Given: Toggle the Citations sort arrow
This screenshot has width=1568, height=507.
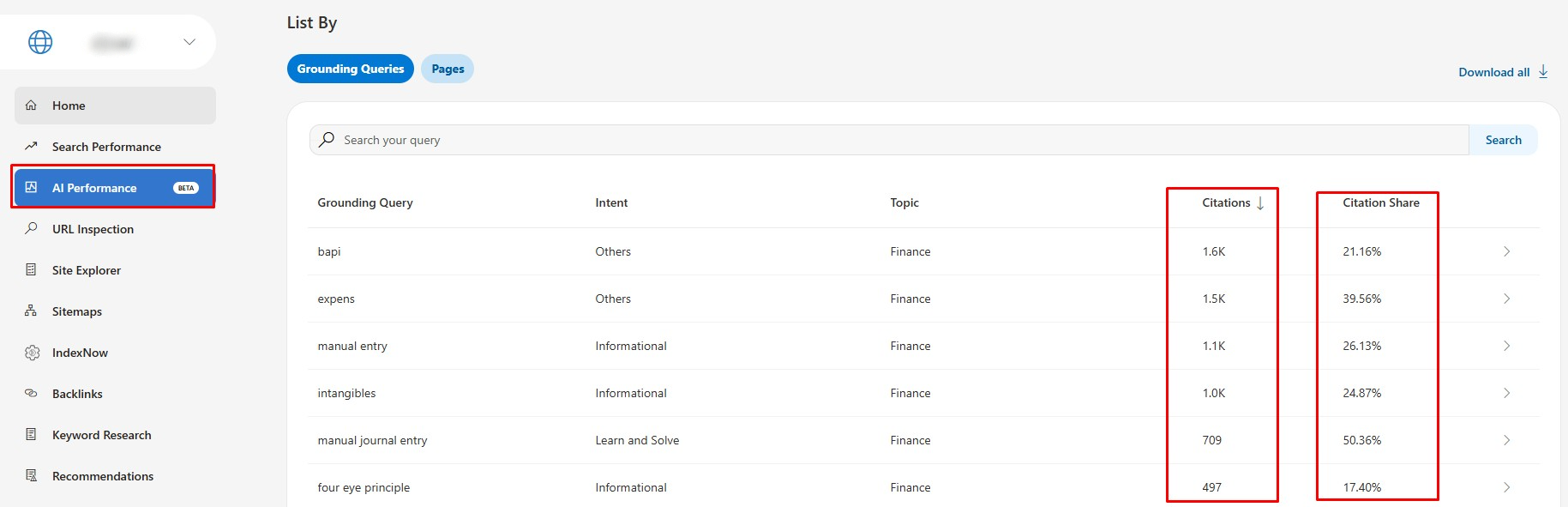Looking at the screenshot, I should point(1260,203).
